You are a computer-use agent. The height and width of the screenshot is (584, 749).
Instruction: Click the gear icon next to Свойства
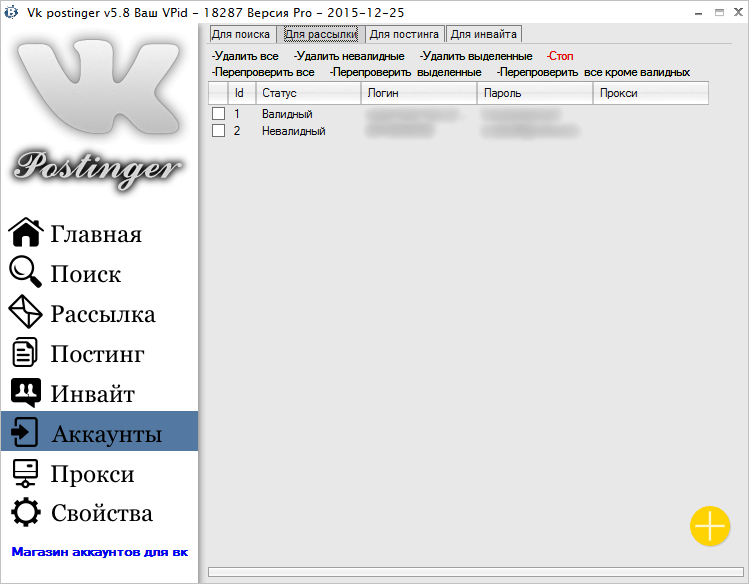(25, 512)
